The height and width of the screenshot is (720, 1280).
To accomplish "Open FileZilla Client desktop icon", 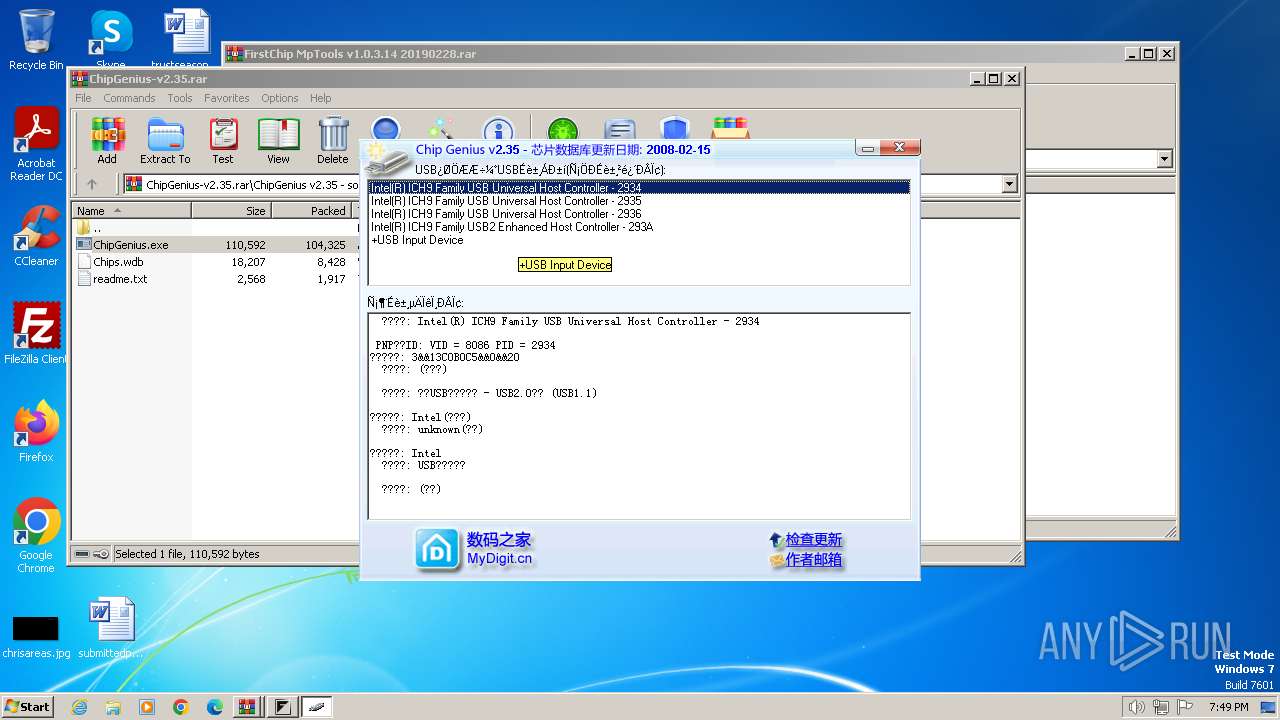I will coord(36,334).
